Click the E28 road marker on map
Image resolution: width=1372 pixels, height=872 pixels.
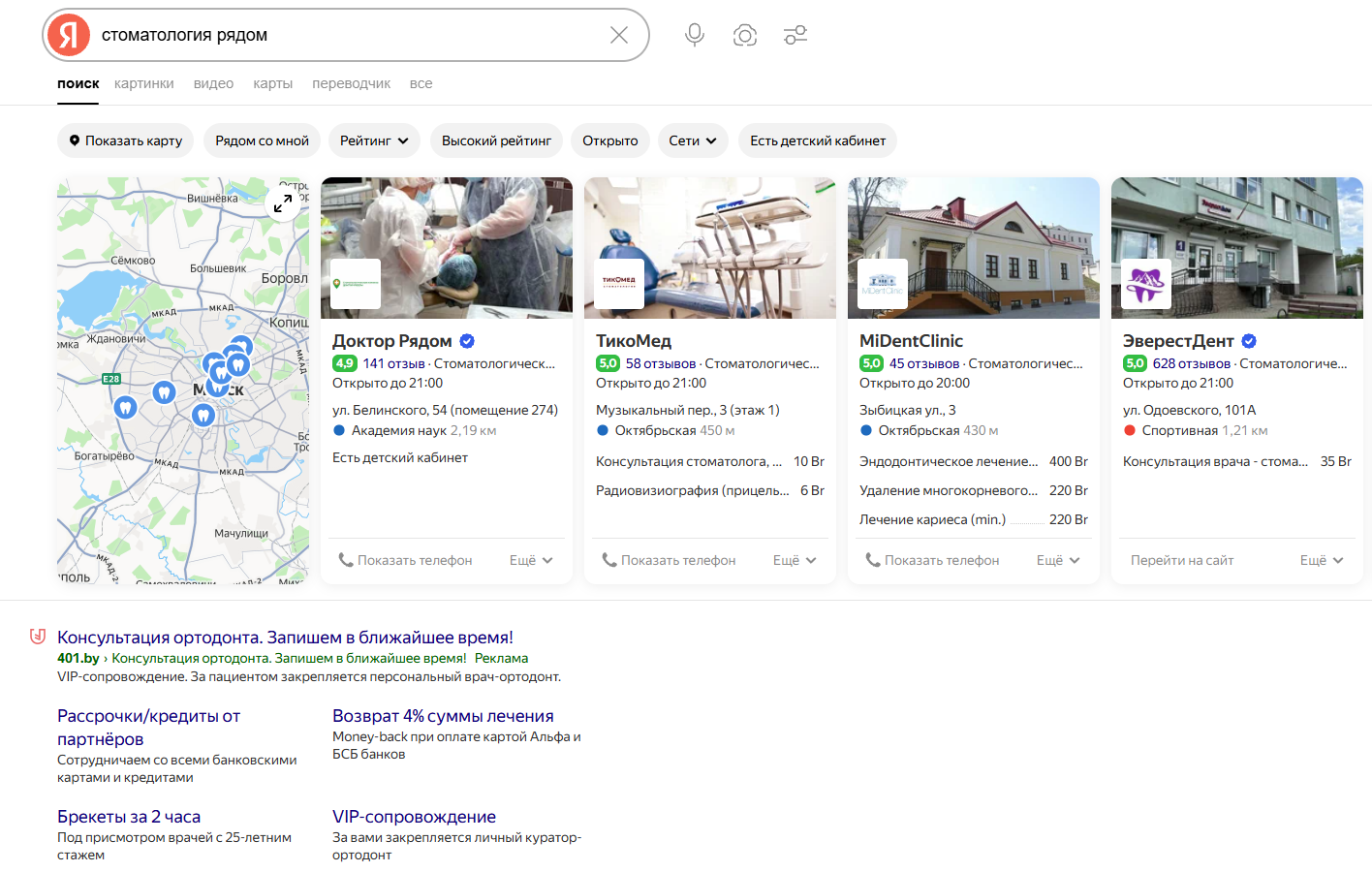(111, 379)
